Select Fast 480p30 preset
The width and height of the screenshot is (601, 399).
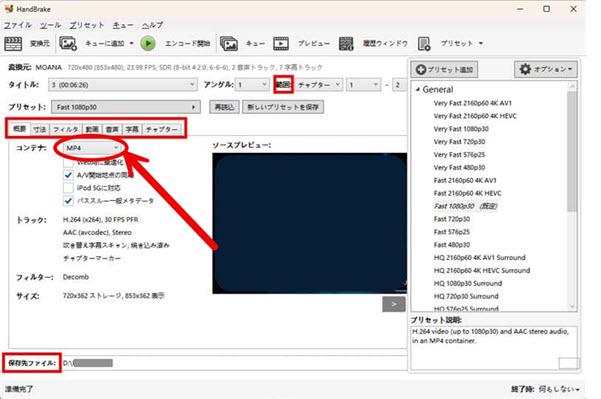(452, 245)
